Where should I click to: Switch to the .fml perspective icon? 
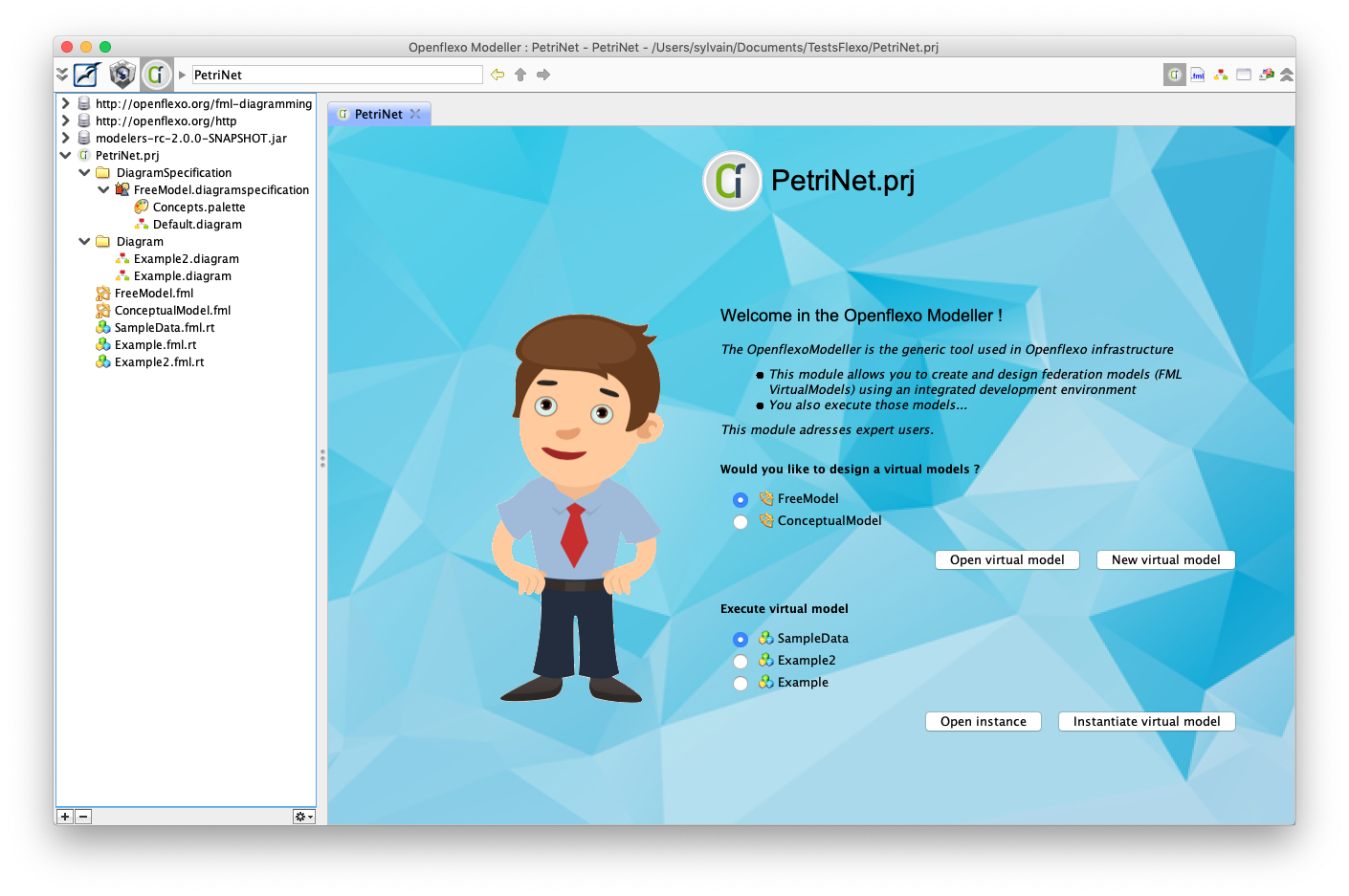pyautogui.click(x=1198, y=75)
